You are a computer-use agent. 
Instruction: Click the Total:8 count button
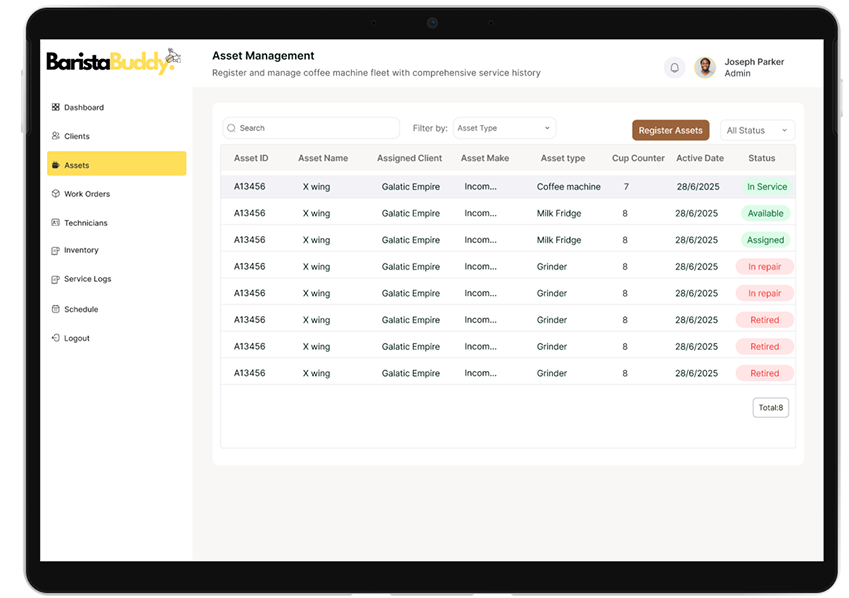770,408
